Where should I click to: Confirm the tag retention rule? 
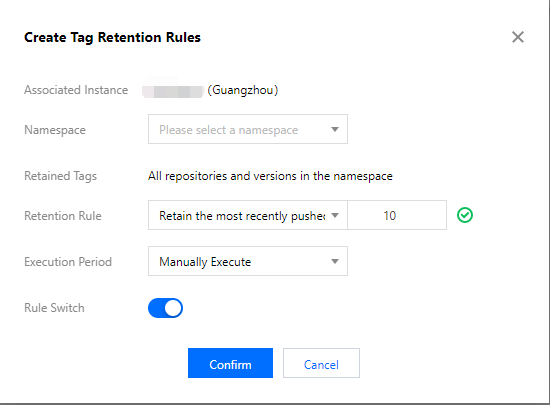click(x=230, y=363)
